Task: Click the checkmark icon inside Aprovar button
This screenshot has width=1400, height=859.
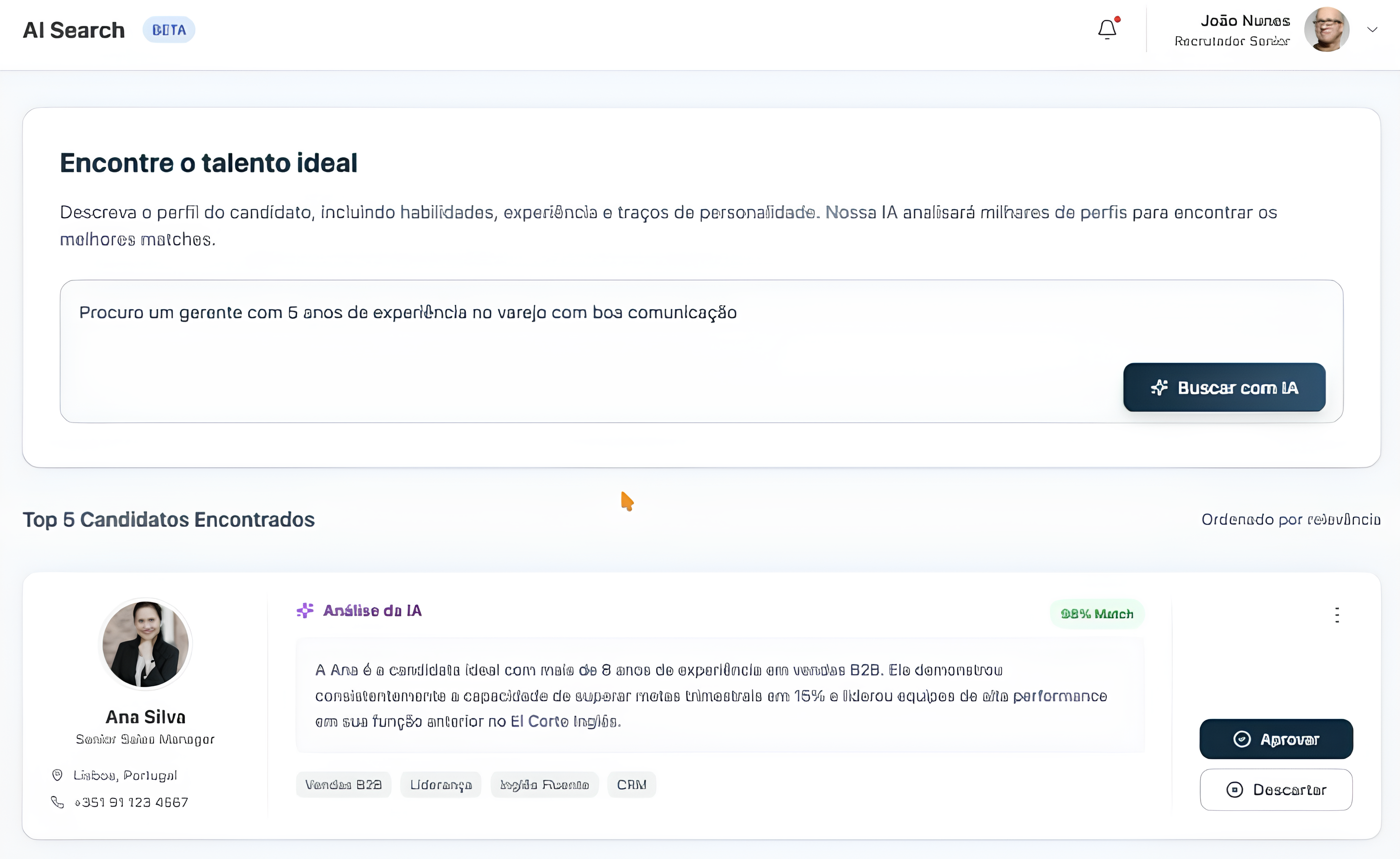Action: 1241,739
